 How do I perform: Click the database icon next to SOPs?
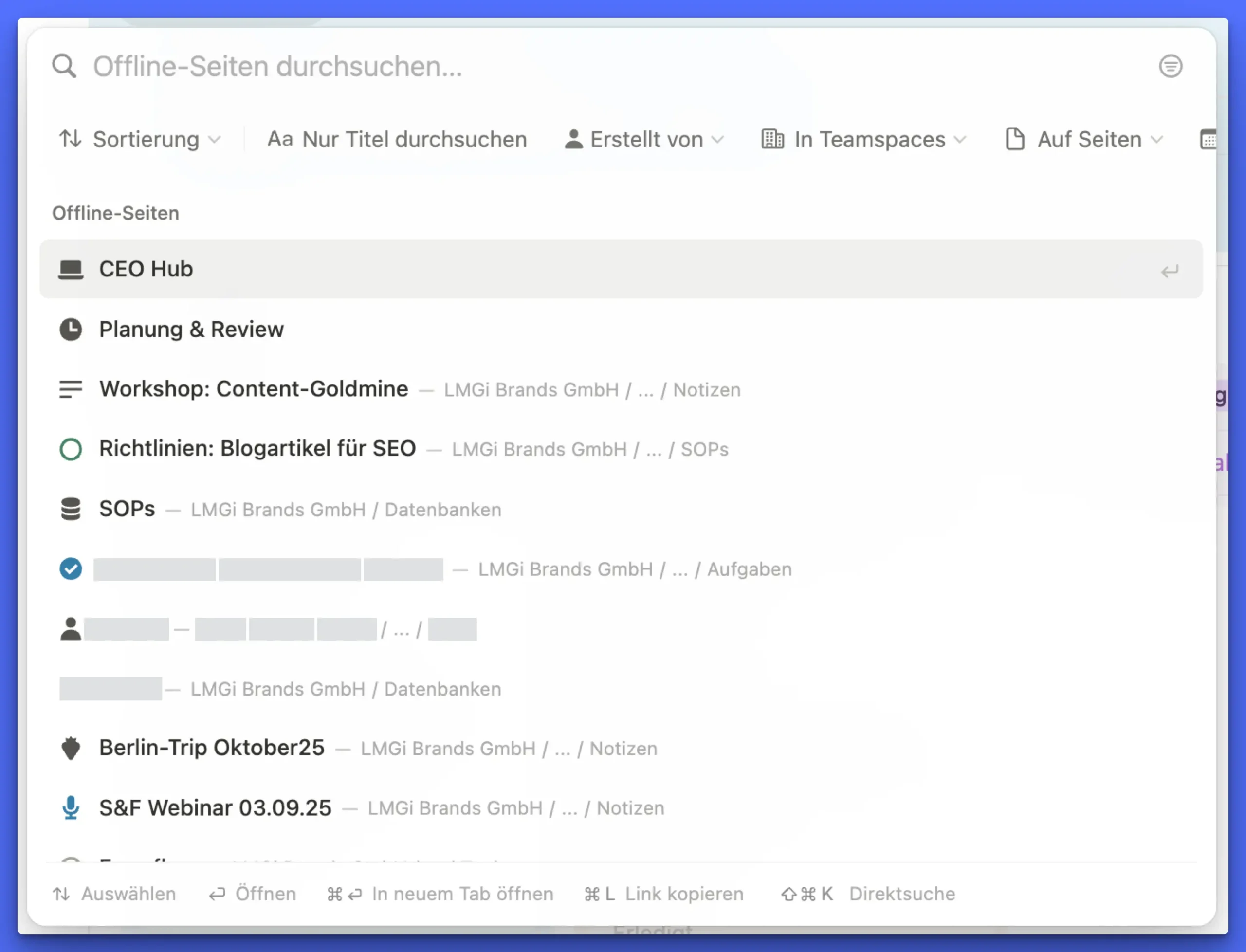[x=71, y=509]
